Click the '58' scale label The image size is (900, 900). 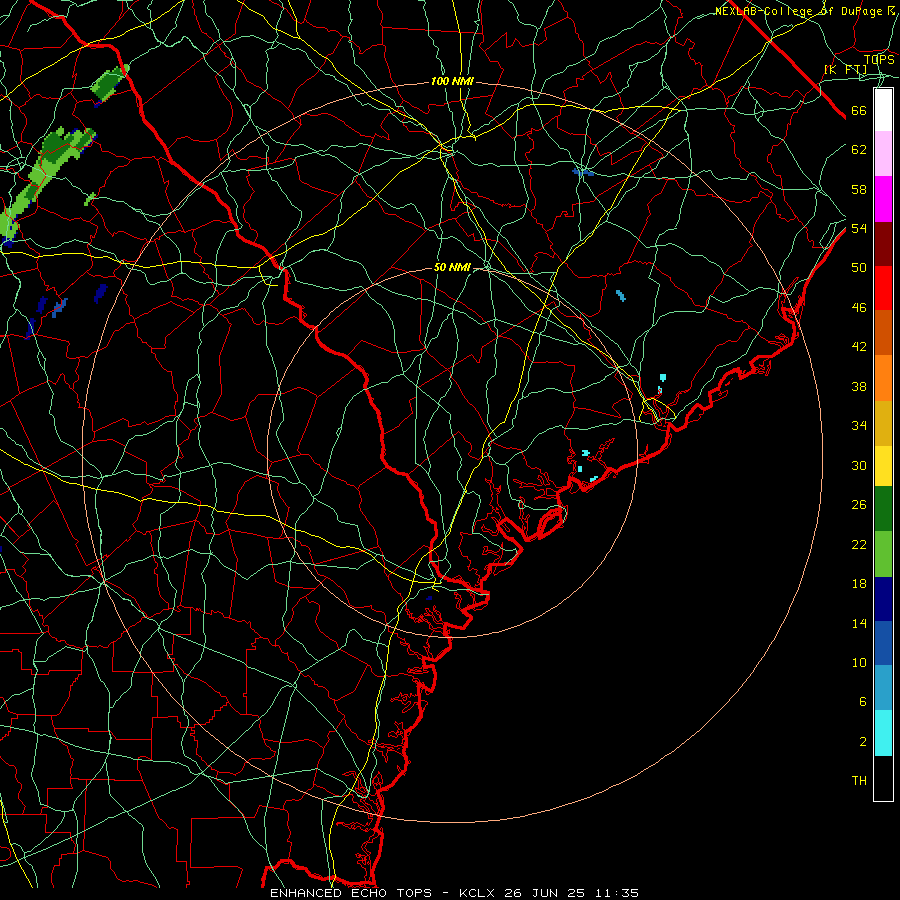tap(859, 189)
